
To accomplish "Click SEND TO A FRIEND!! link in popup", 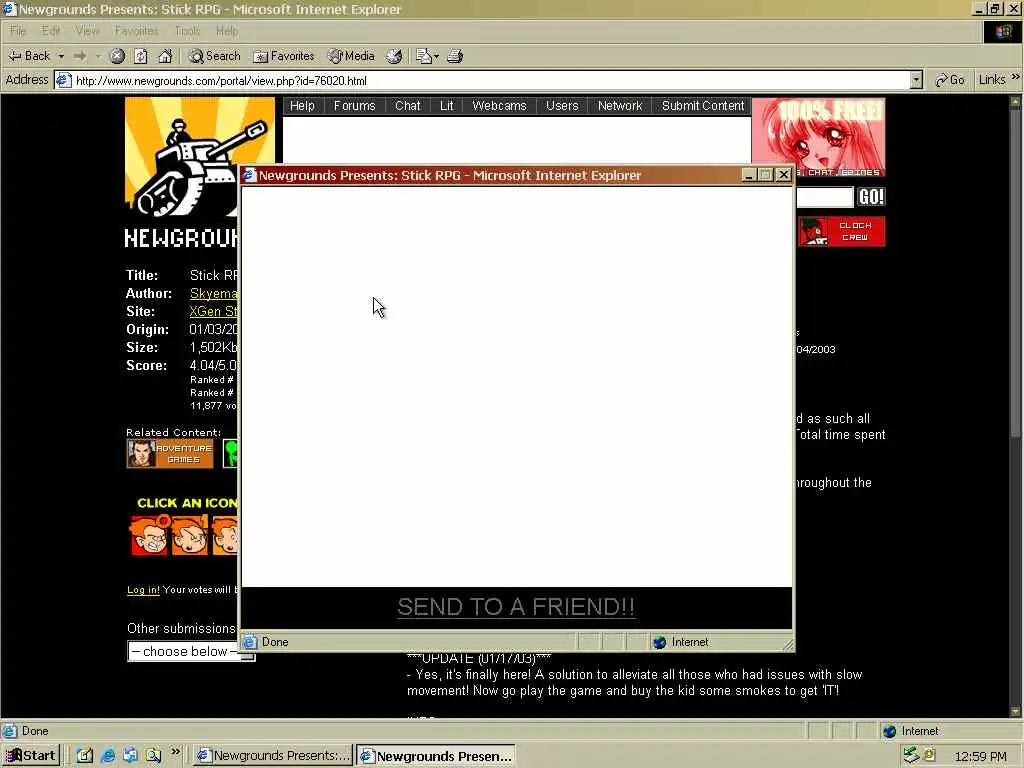I will [516, 607].
